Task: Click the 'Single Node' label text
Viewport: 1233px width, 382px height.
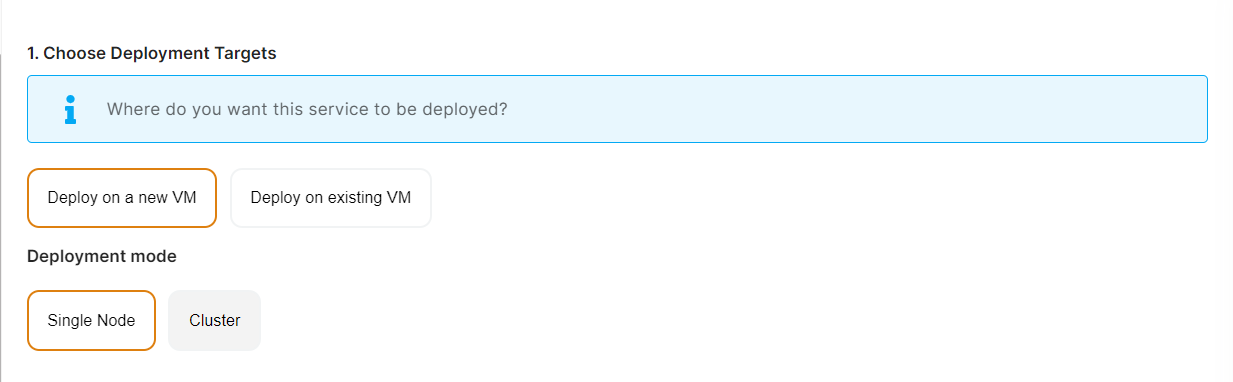Action: (91, 321)
